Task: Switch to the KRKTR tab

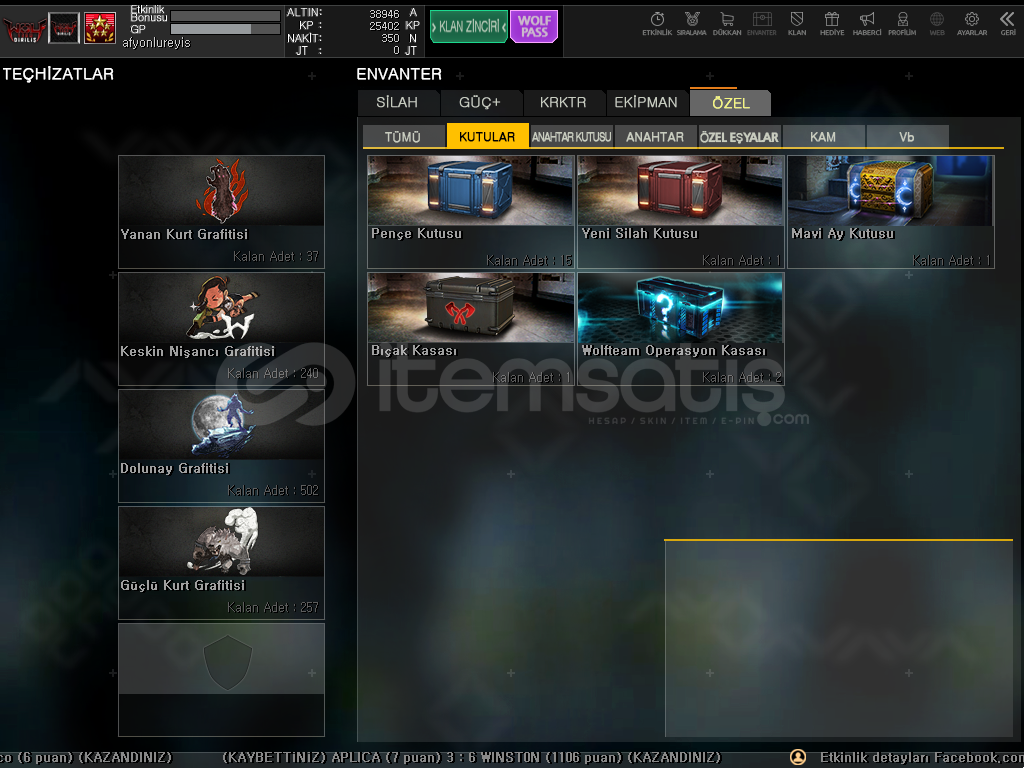Action: tap(563, 103)
